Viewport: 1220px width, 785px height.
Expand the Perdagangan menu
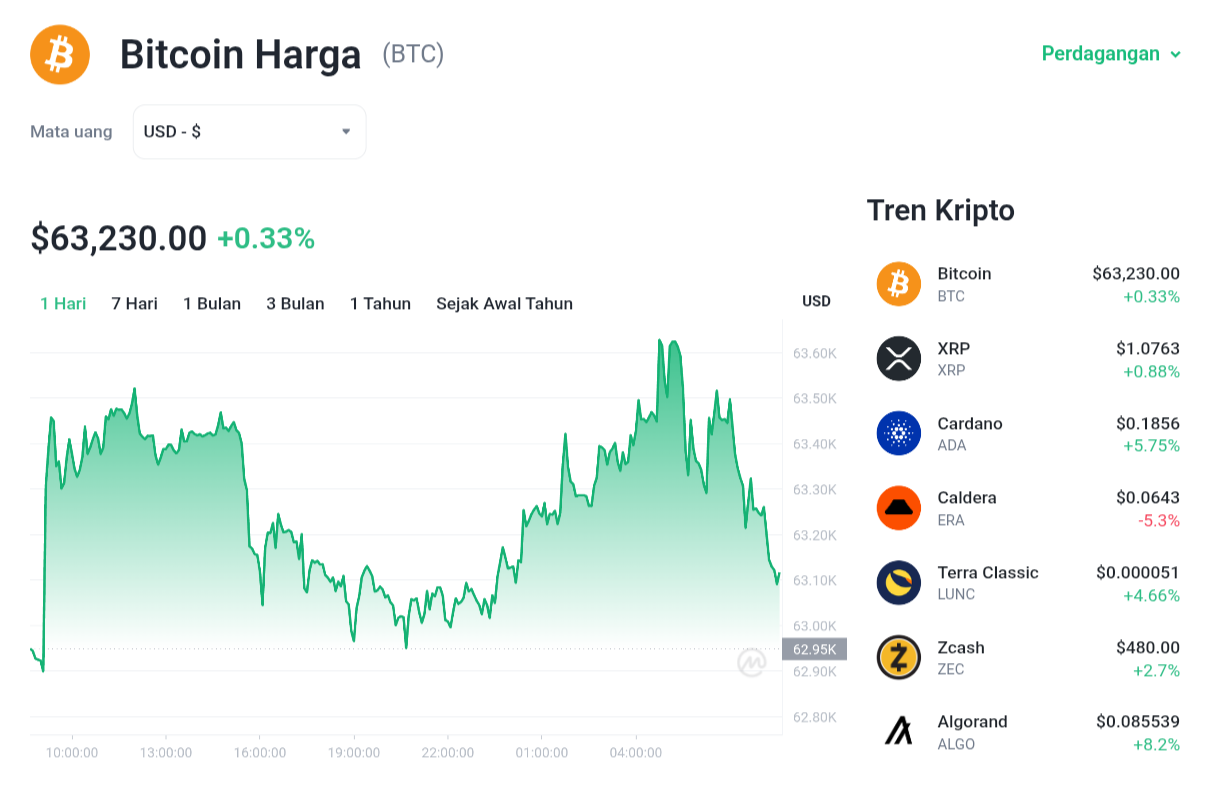pos(1111,54)
